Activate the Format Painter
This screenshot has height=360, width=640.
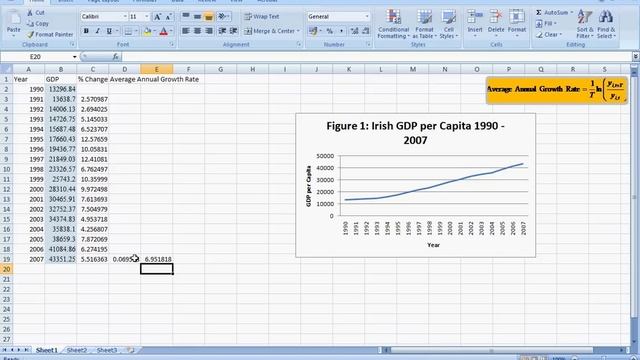(50, 35)
